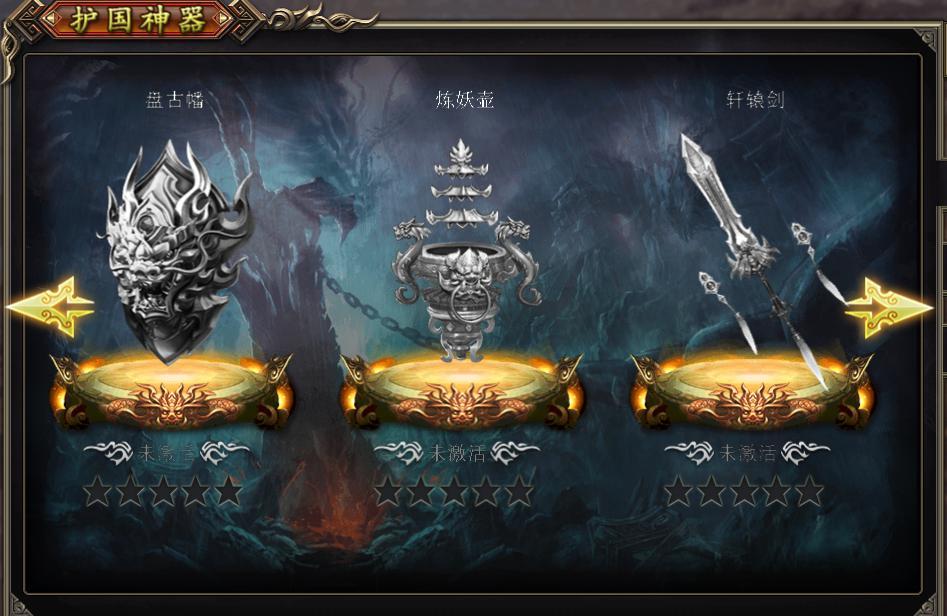
Task: Click the 轩辕剑 name label
Action: point(755,100)
